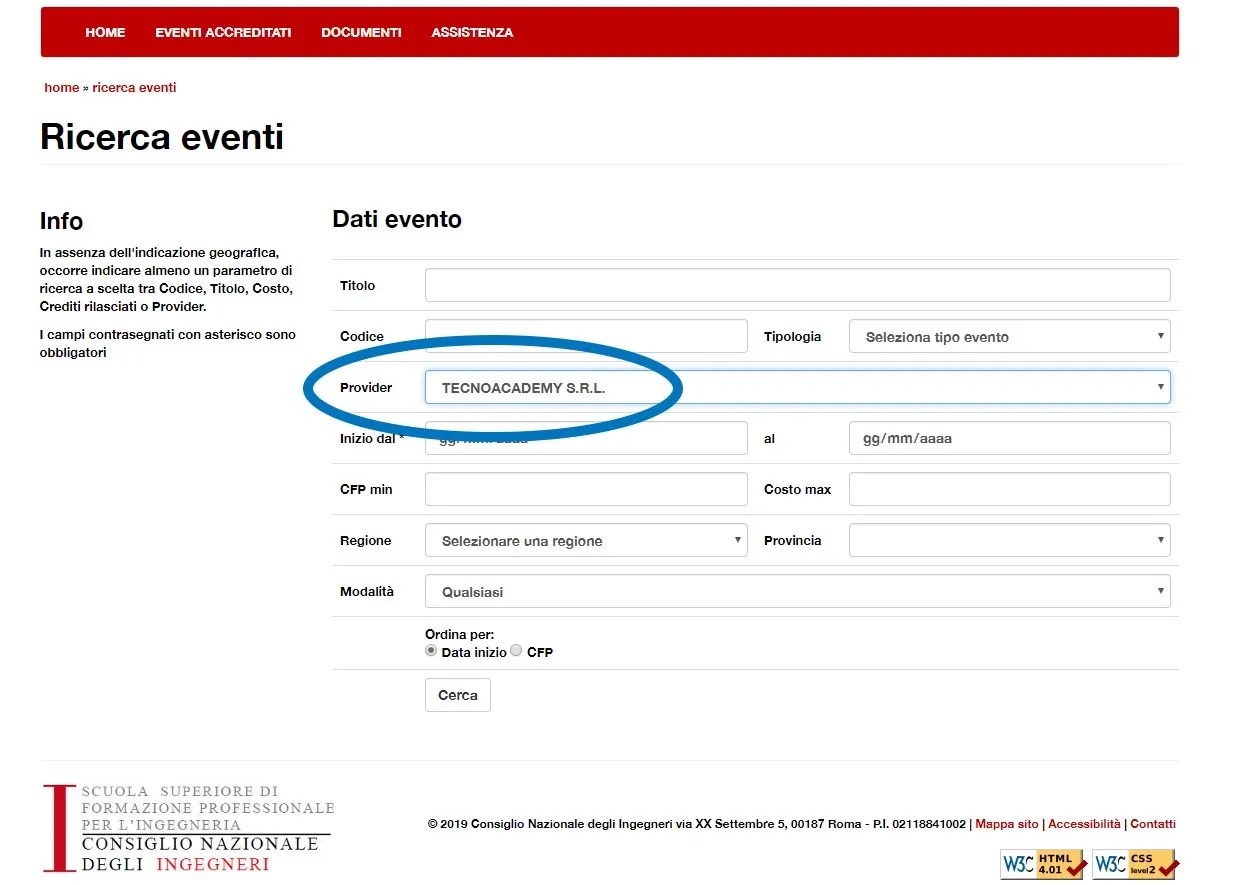
Task: Open the Modalità dropdown showing Qualsiasi
Action: pos(797,591)
